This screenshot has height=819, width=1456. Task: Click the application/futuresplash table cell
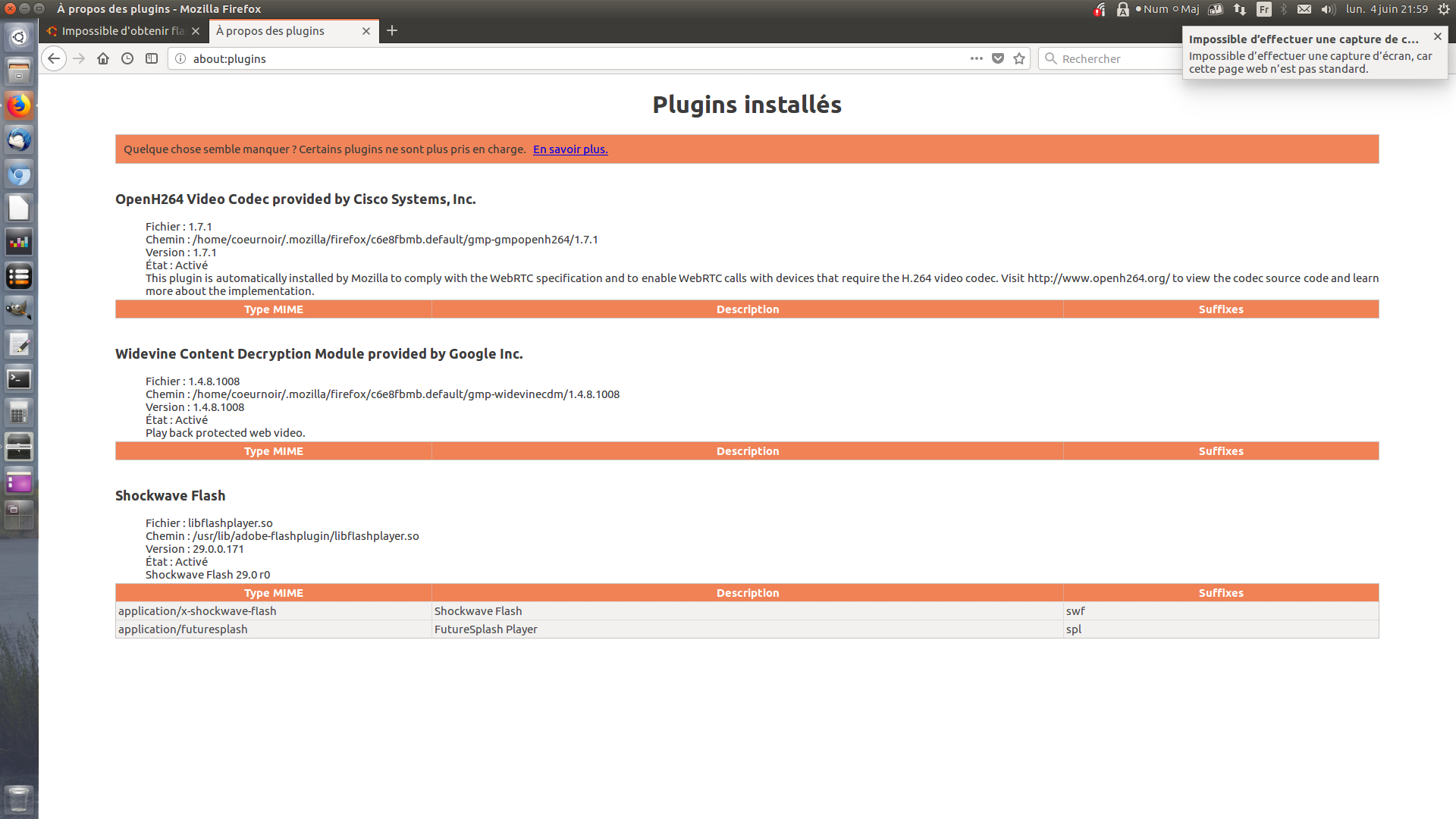pos(274,629)
